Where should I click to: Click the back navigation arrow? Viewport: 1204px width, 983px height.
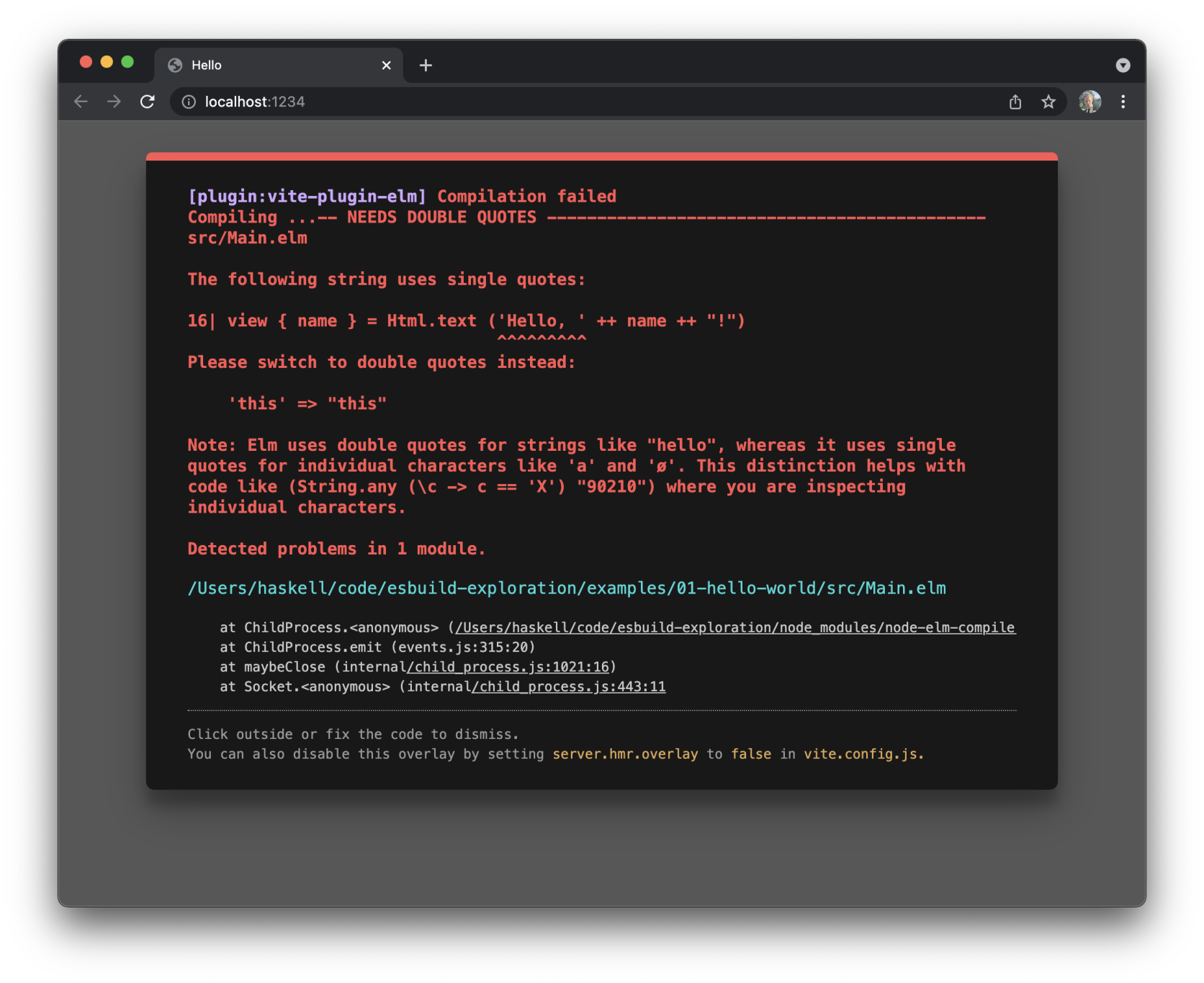80,102
